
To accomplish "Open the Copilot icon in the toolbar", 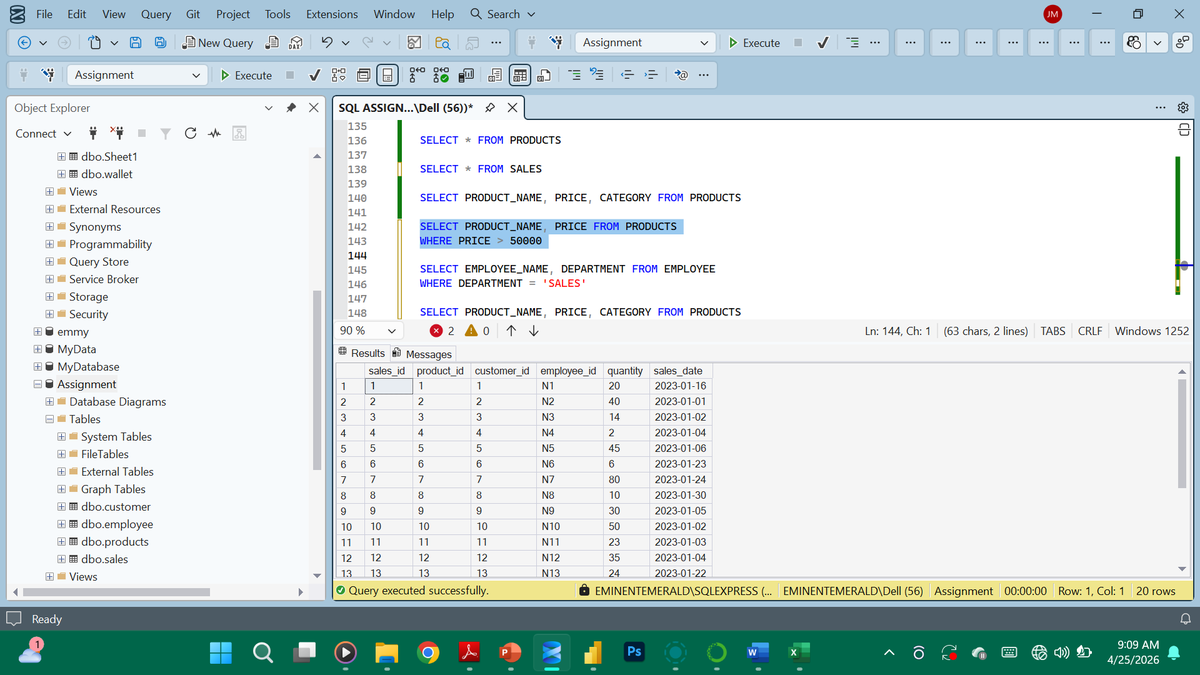I will point(1134,43).
